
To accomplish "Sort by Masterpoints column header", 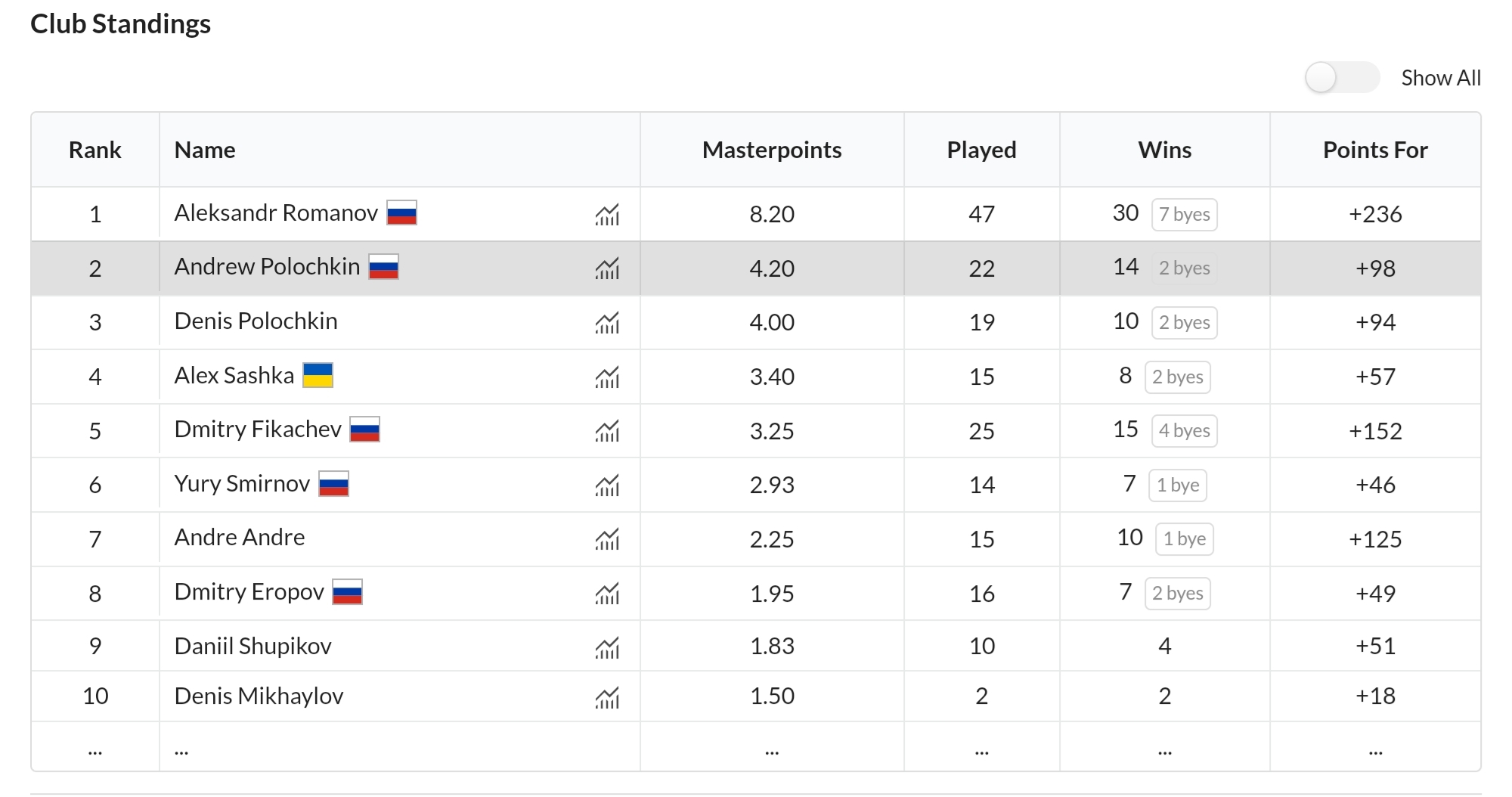I will pos(771,150).
